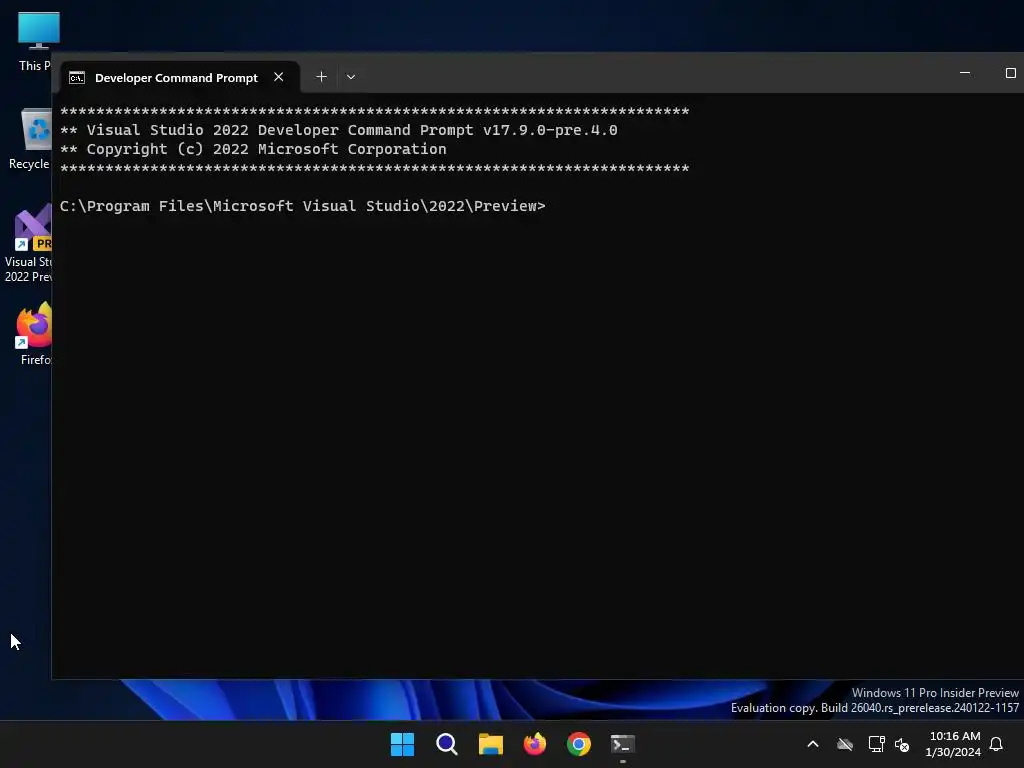Click the Copyright Microsoft Corporation line

pos(253,149)
